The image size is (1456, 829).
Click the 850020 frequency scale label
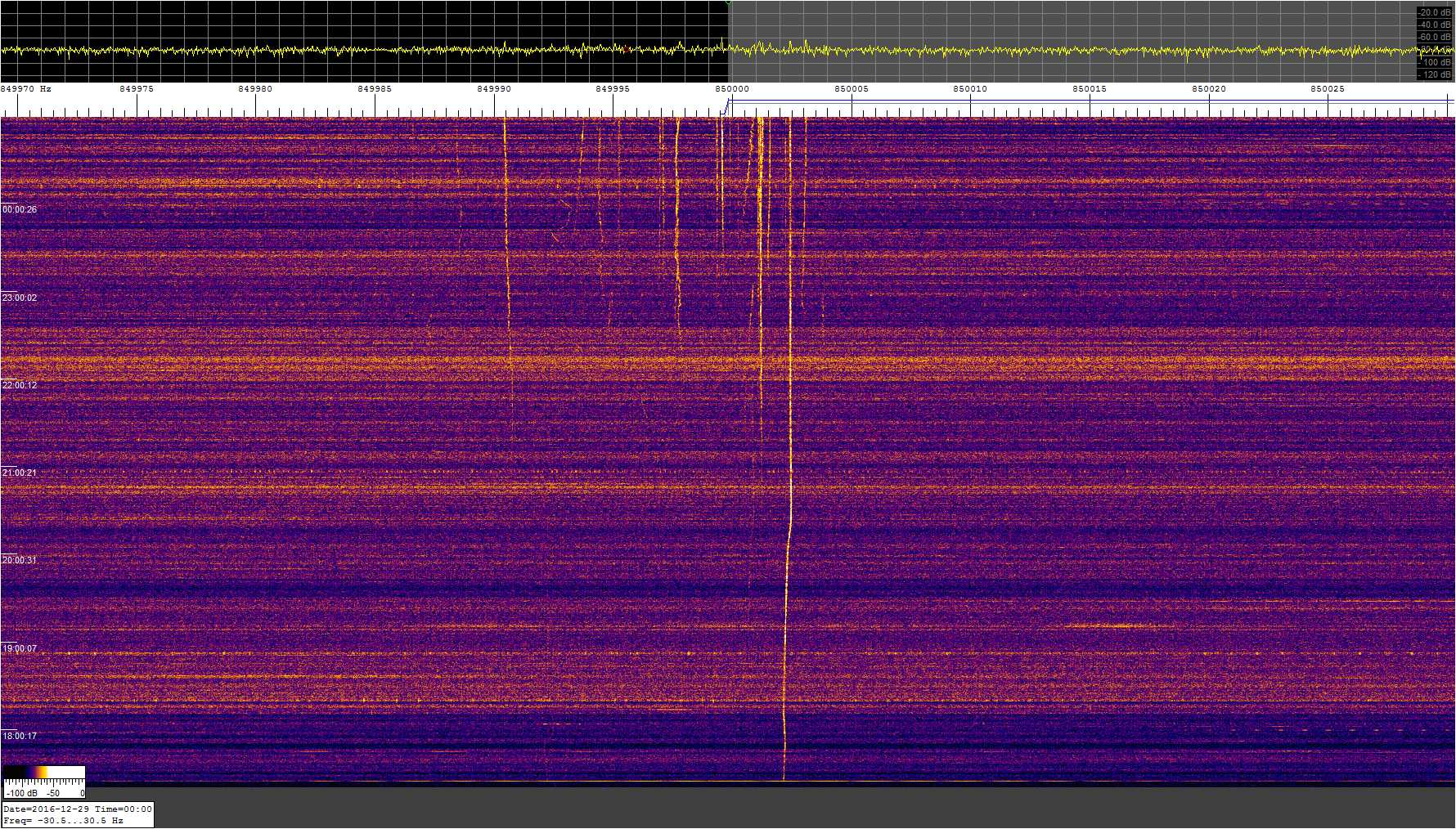click(x=1209, y=89)
